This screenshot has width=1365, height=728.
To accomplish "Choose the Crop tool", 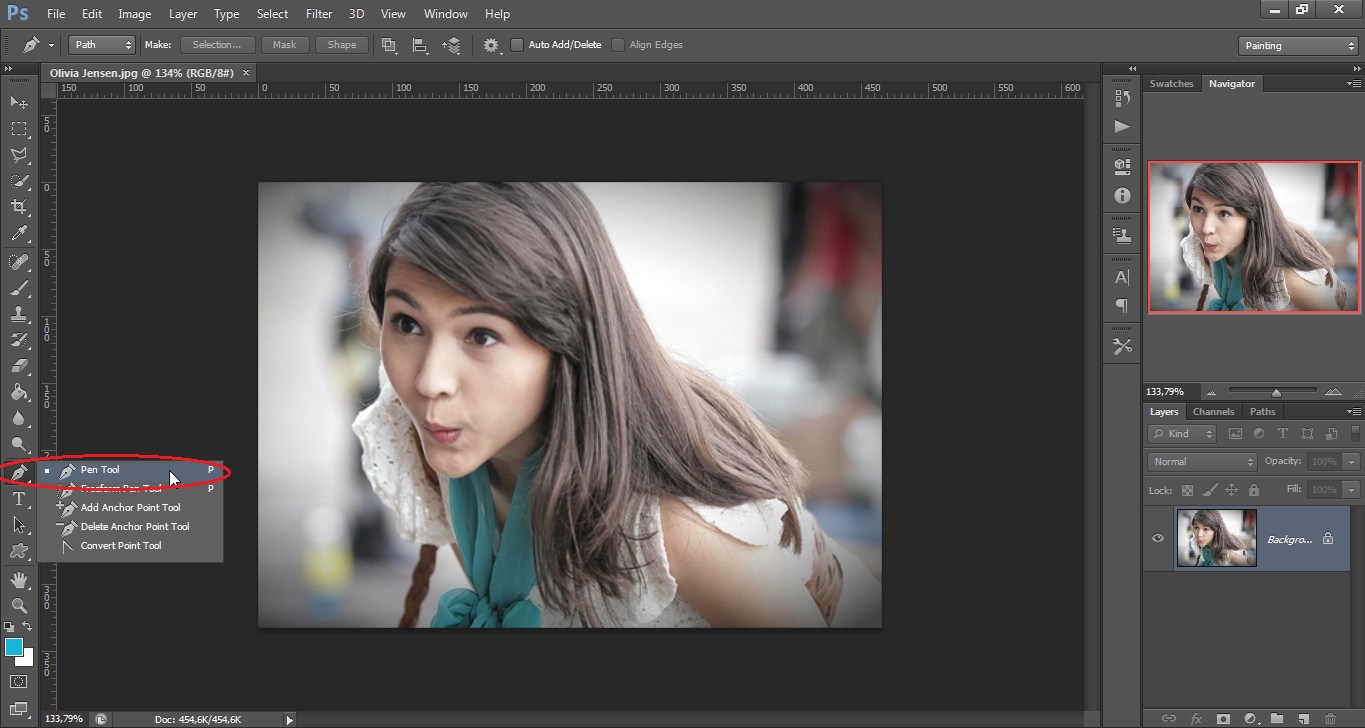I will [x=19, y=207].
